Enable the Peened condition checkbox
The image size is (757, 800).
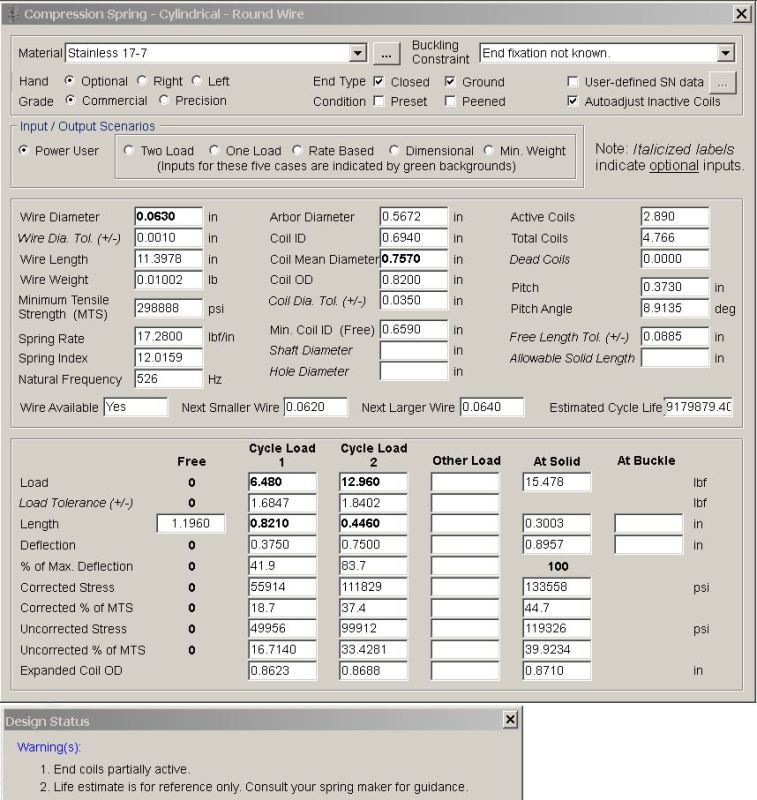[x=450, y=101]
